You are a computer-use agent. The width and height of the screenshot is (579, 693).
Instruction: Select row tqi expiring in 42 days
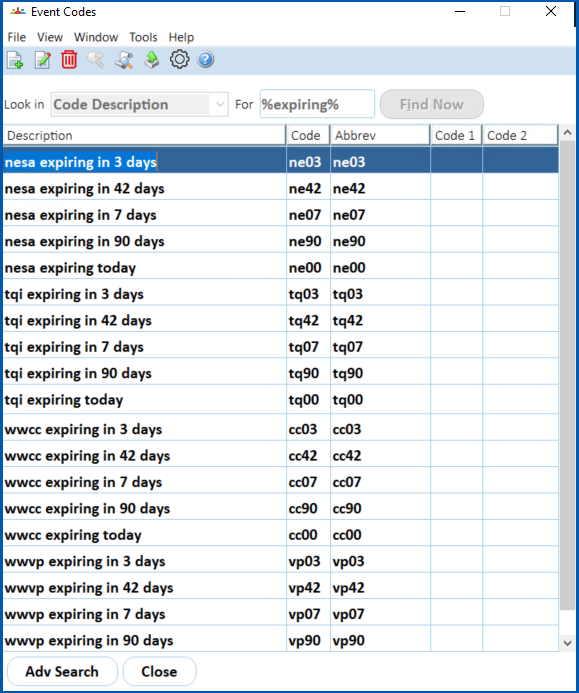click(281, 319)
